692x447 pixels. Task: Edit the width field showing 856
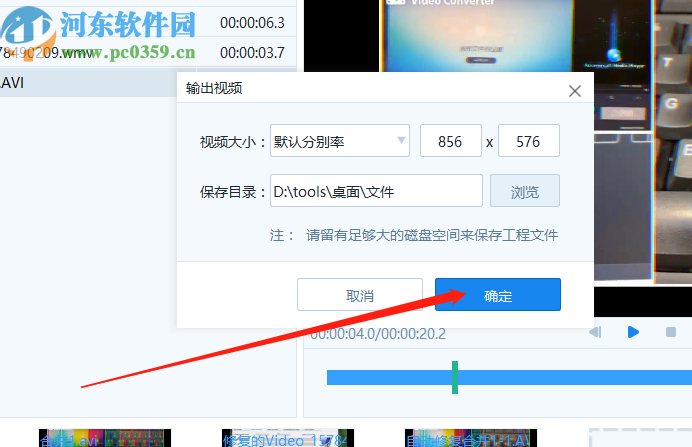pos(451,141)
